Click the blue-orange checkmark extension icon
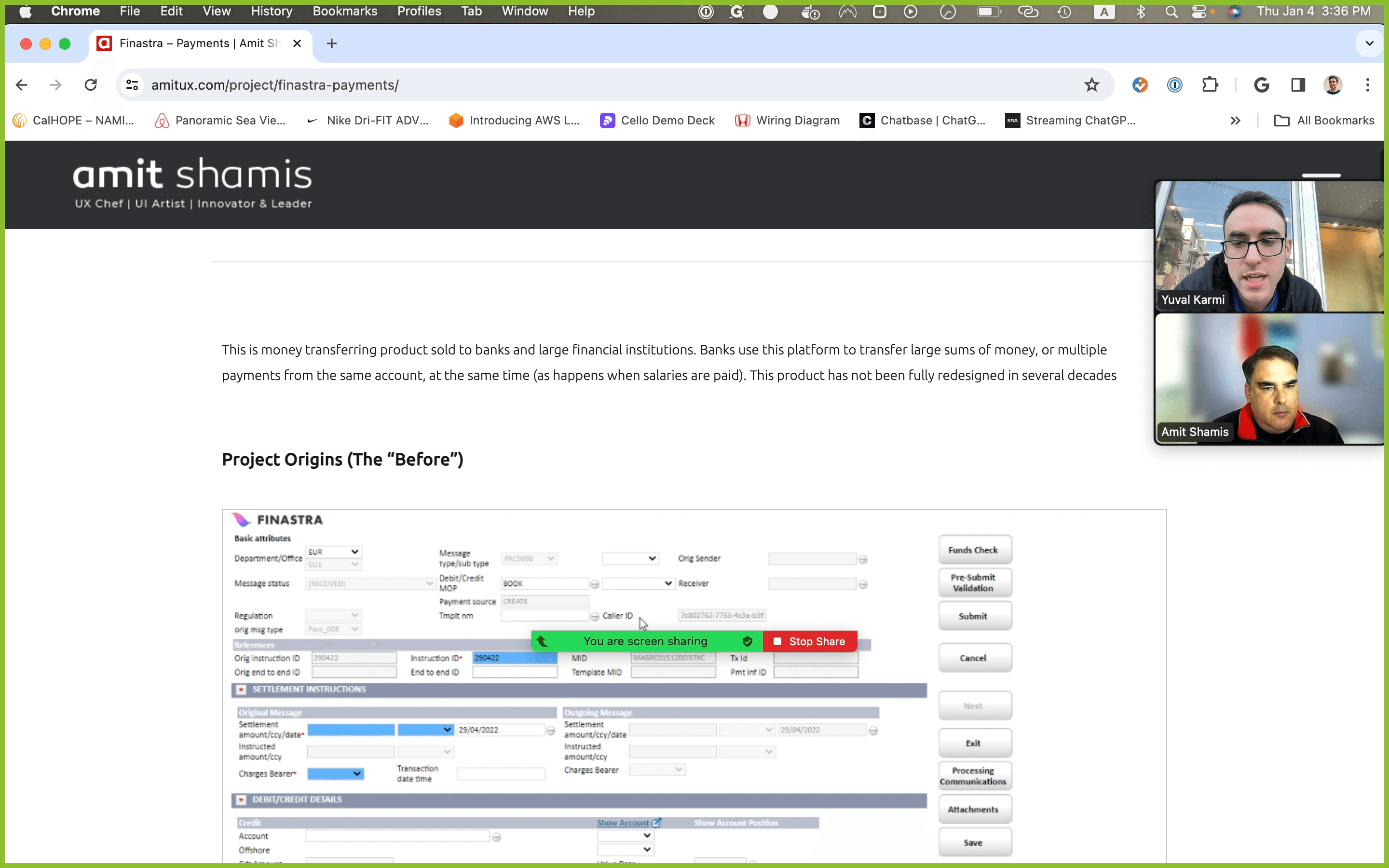This screenshot has width=1389, height=868. coord(1140,85)
